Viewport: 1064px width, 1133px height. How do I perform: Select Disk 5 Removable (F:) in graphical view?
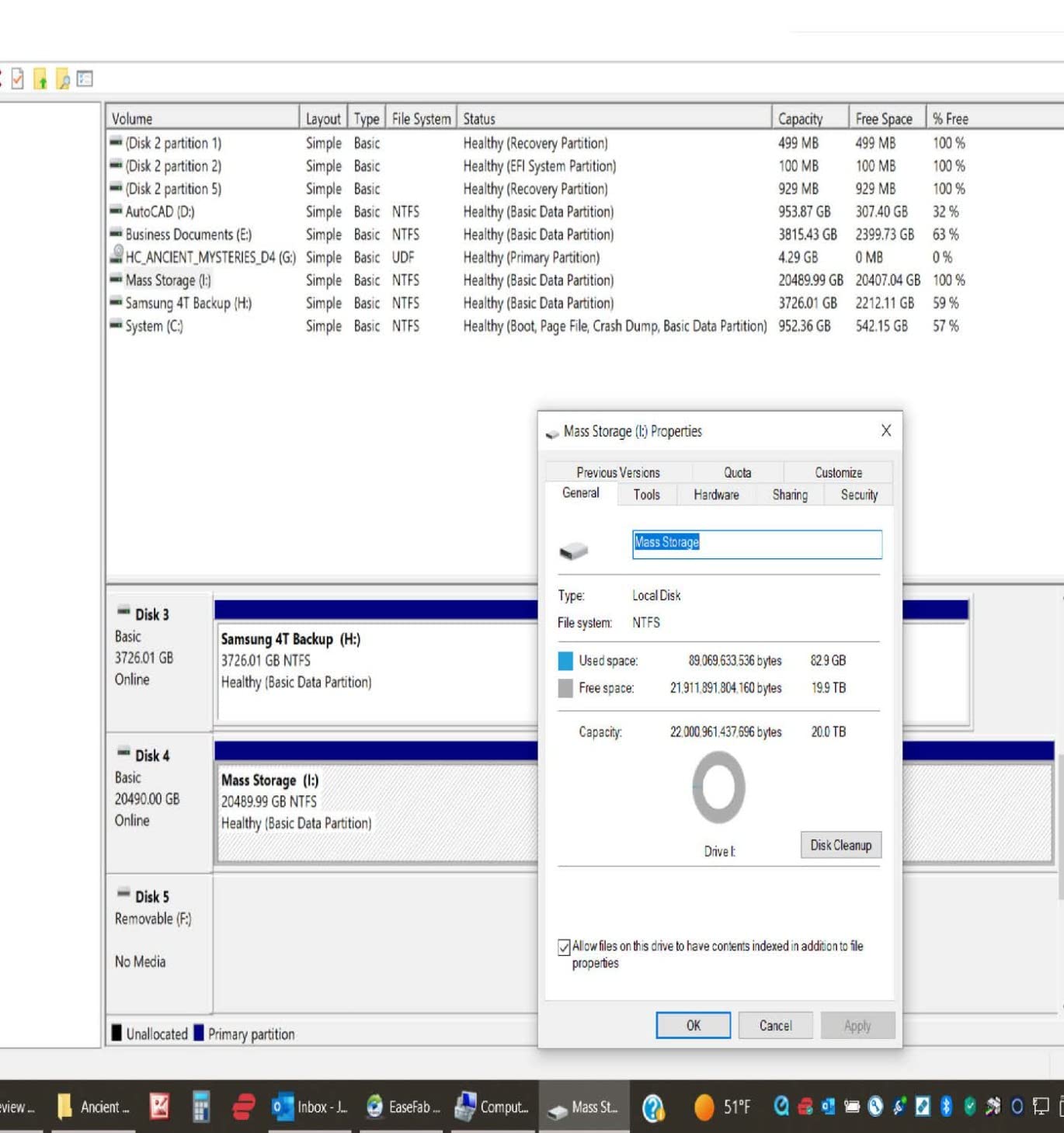(158, 944)
